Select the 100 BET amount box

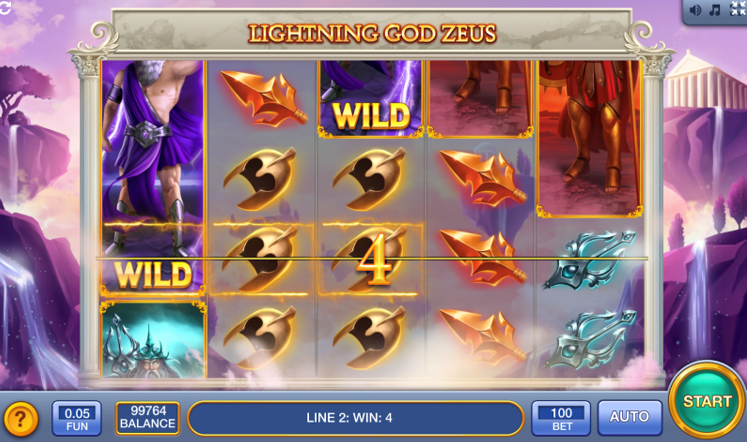pyautogui.click(x=561, y=418)
